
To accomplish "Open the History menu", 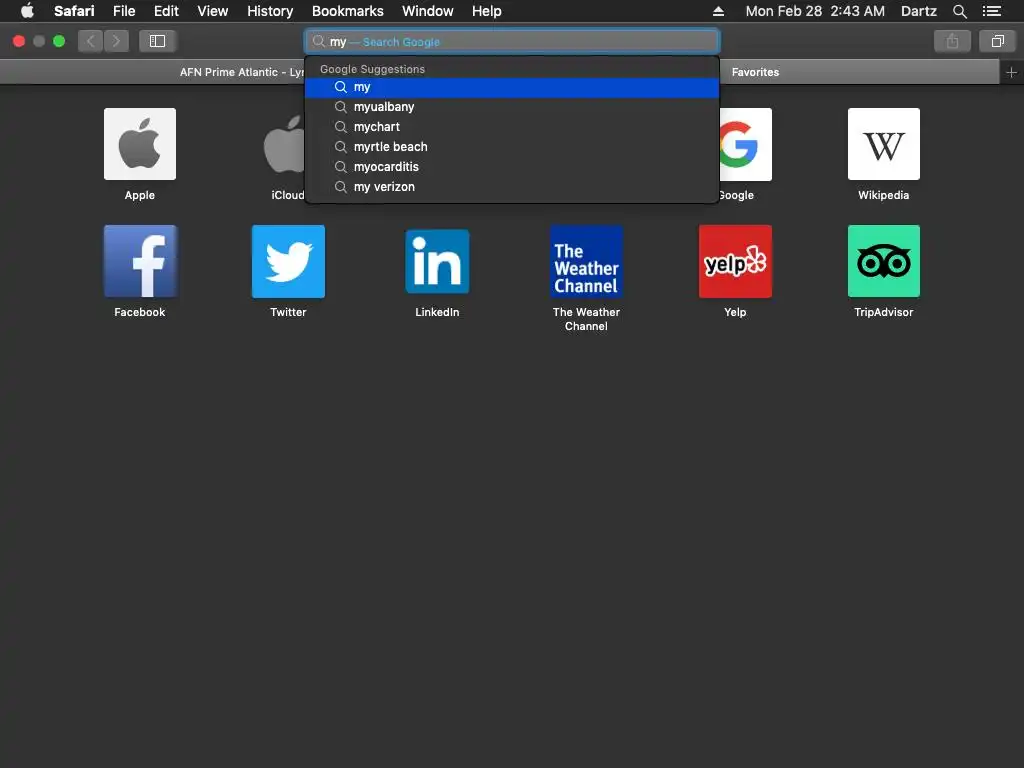I will click(270, 11).
